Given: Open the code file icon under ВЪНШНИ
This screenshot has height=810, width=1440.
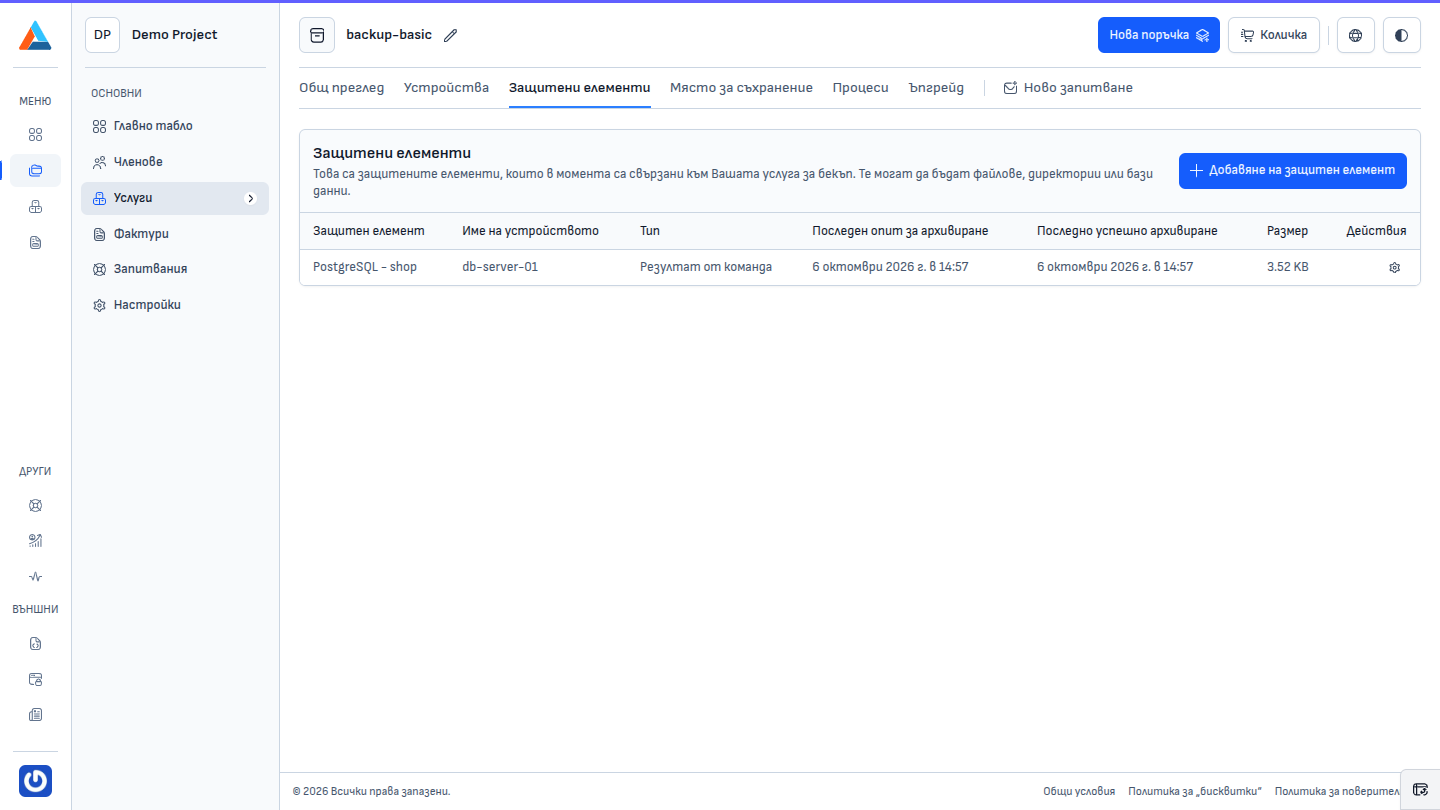Looking at the screenshot, I should [x=35, y=643].
